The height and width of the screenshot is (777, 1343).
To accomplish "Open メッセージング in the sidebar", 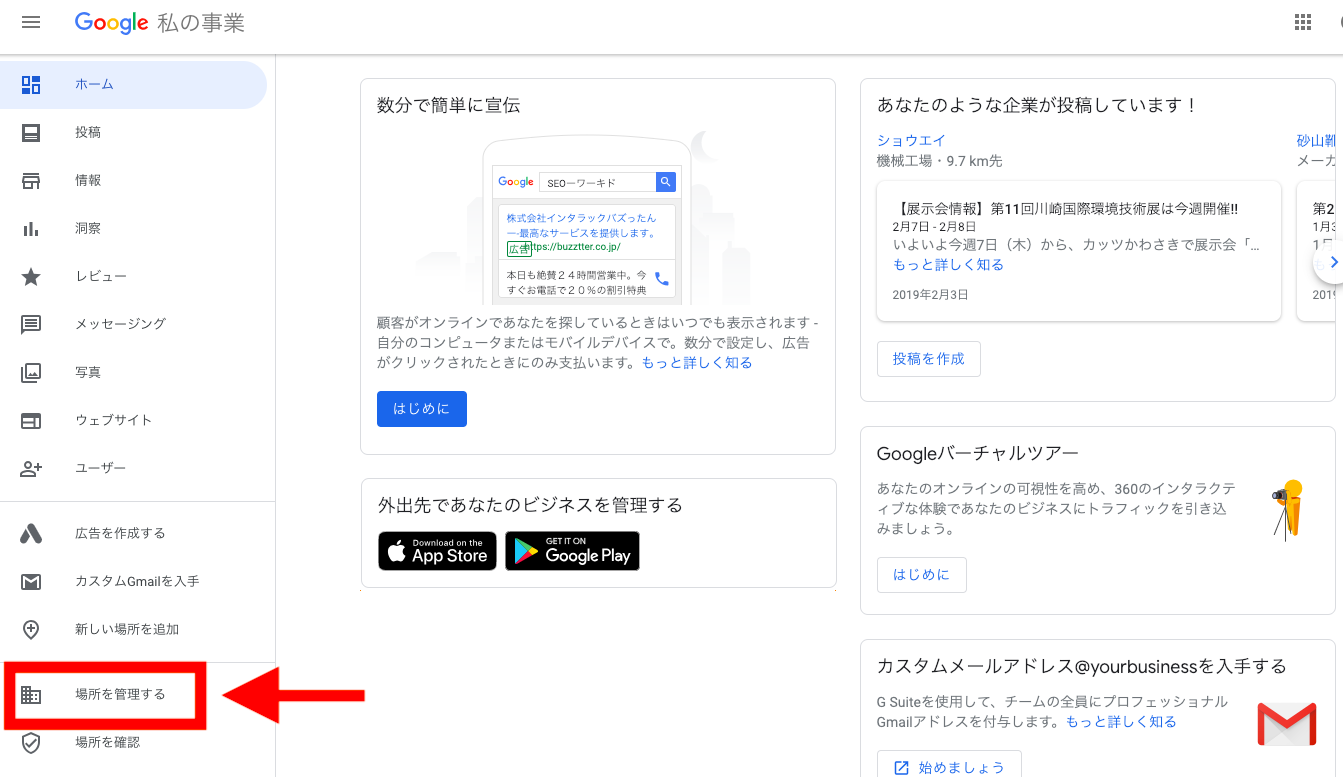I will (134, 325).
